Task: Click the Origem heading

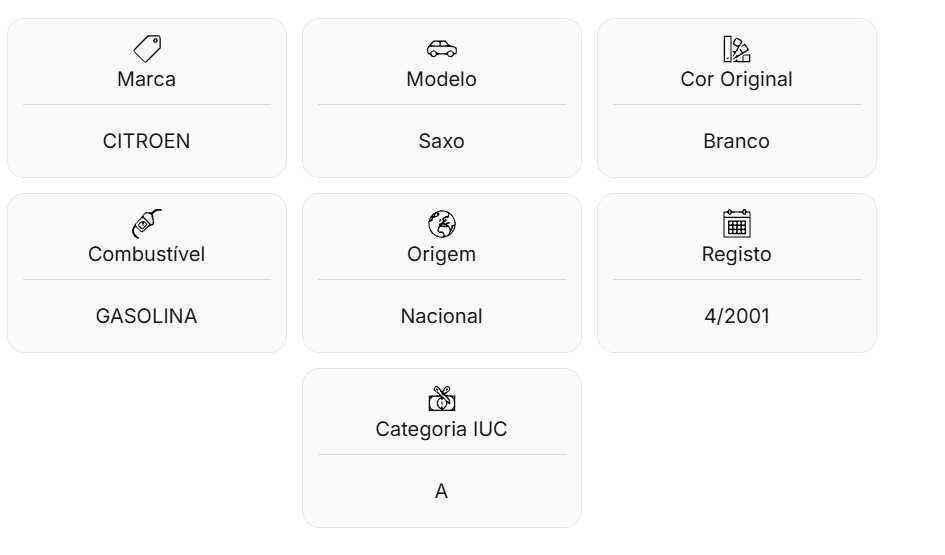Action: tap(441, 254)
